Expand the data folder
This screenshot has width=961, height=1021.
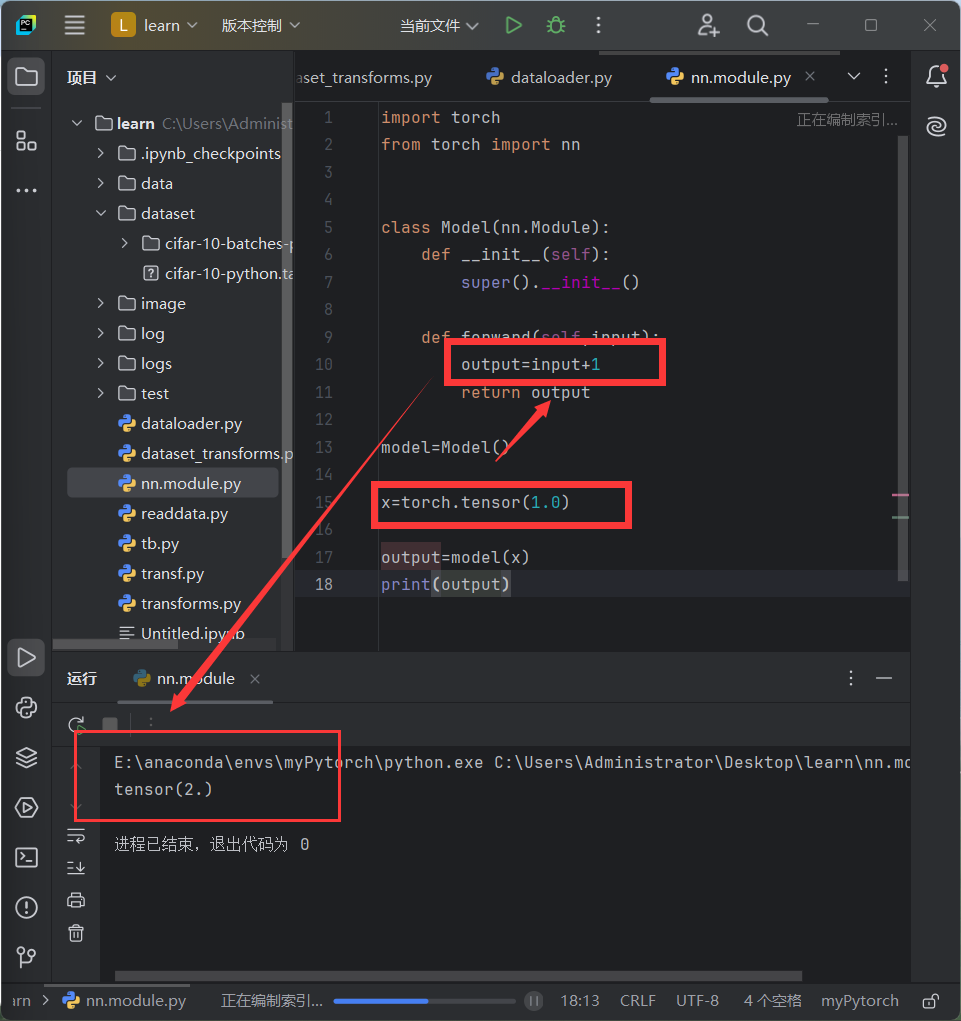click(100, 183)
